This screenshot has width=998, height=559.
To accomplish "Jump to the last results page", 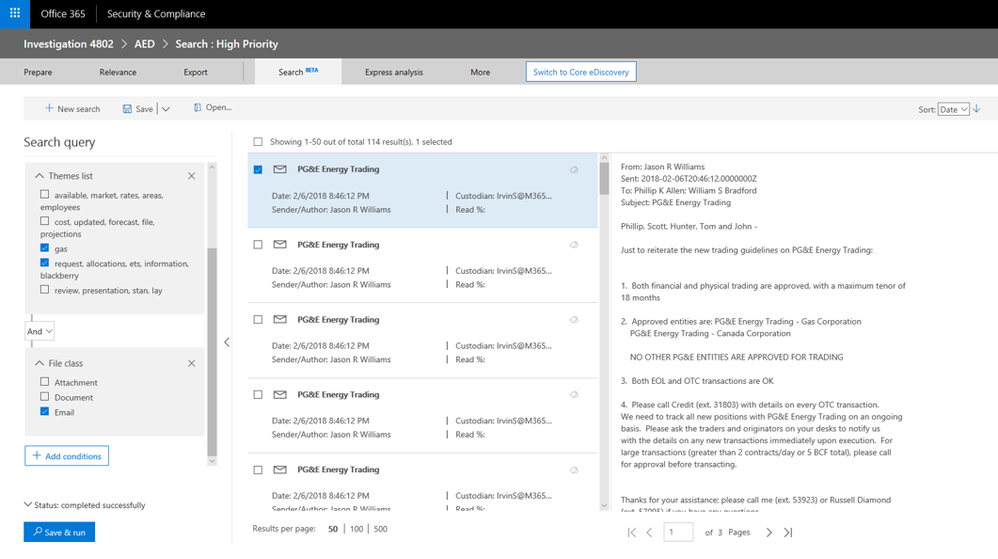I will (x=788, y=532).
